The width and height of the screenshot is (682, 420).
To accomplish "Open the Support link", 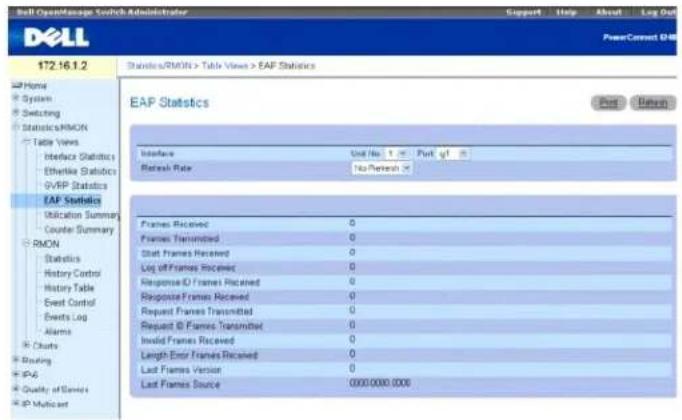I will click(x=523, y=12).
